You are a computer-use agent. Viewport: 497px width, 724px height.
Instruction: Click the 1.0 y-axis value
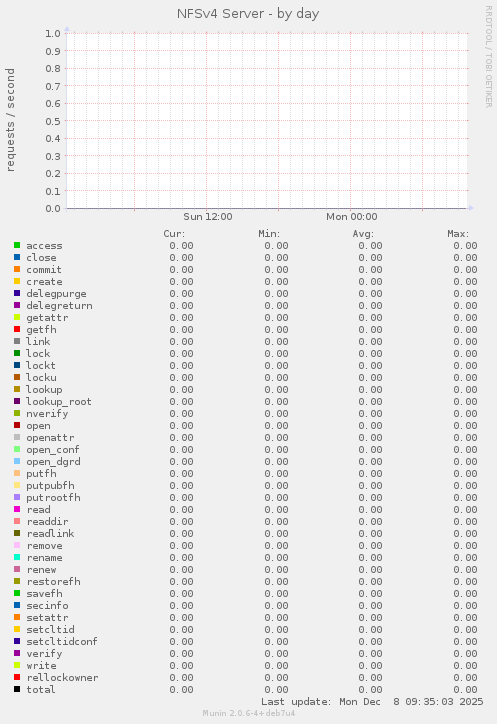[x=53, y=33]
